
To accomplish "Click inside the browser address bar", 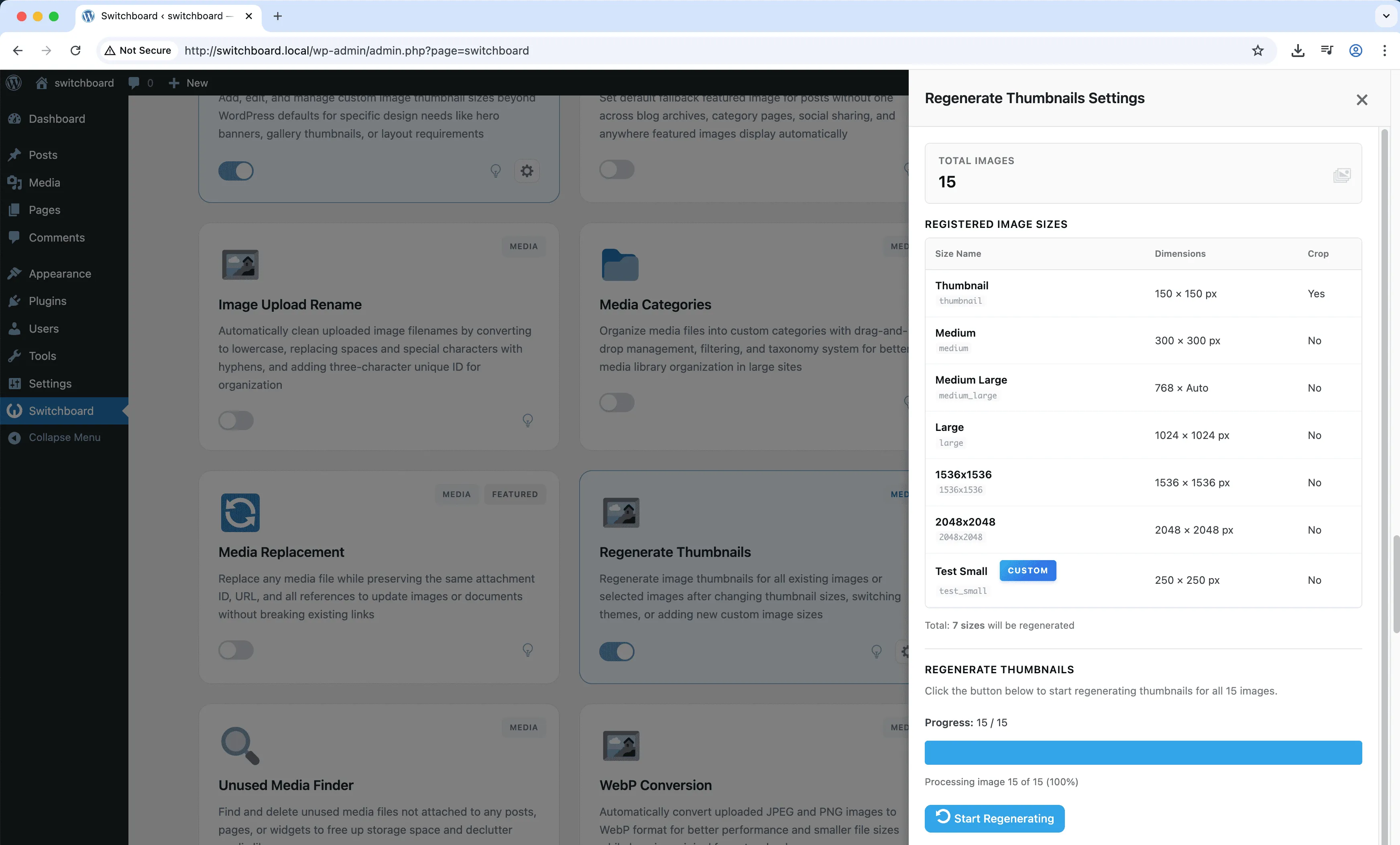I will click(x=511, y=51).
